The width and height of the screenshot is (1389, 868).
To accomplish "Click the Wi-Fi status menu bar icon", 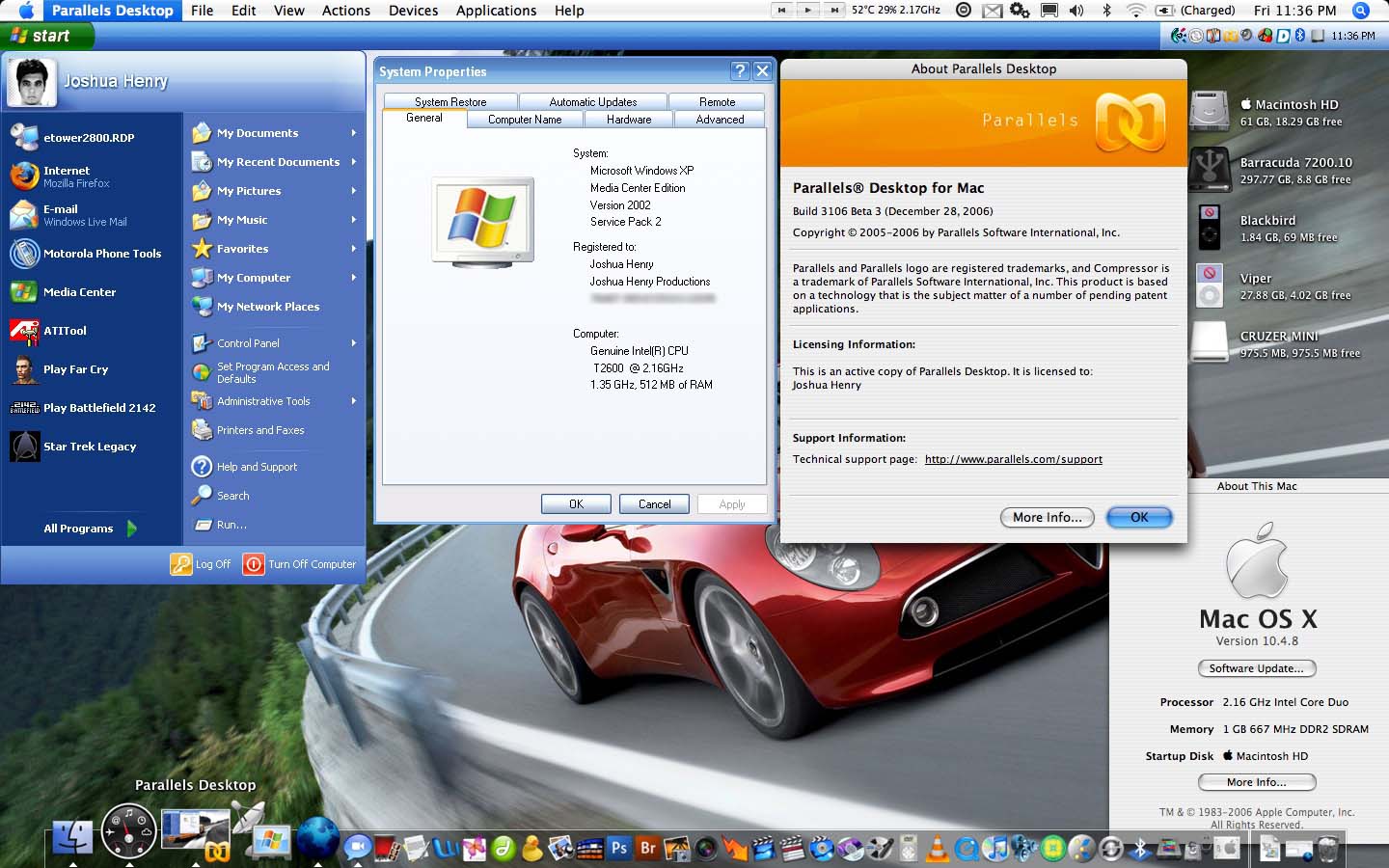I will 1136,11.
